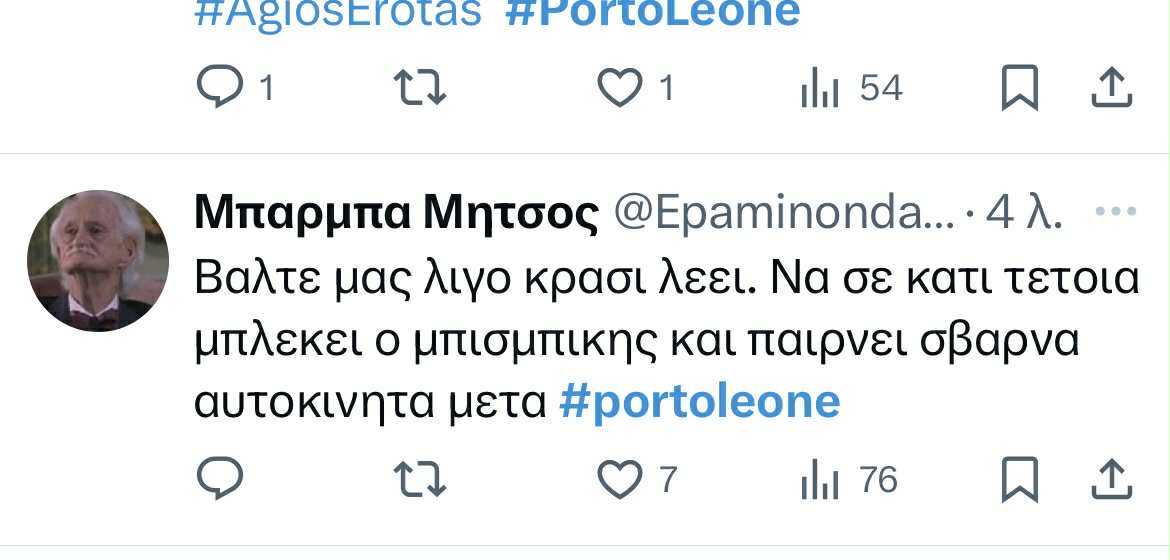Like the tweet with 7 likes
Viewport: 1170px width, 560px height.
pos(636,479)
